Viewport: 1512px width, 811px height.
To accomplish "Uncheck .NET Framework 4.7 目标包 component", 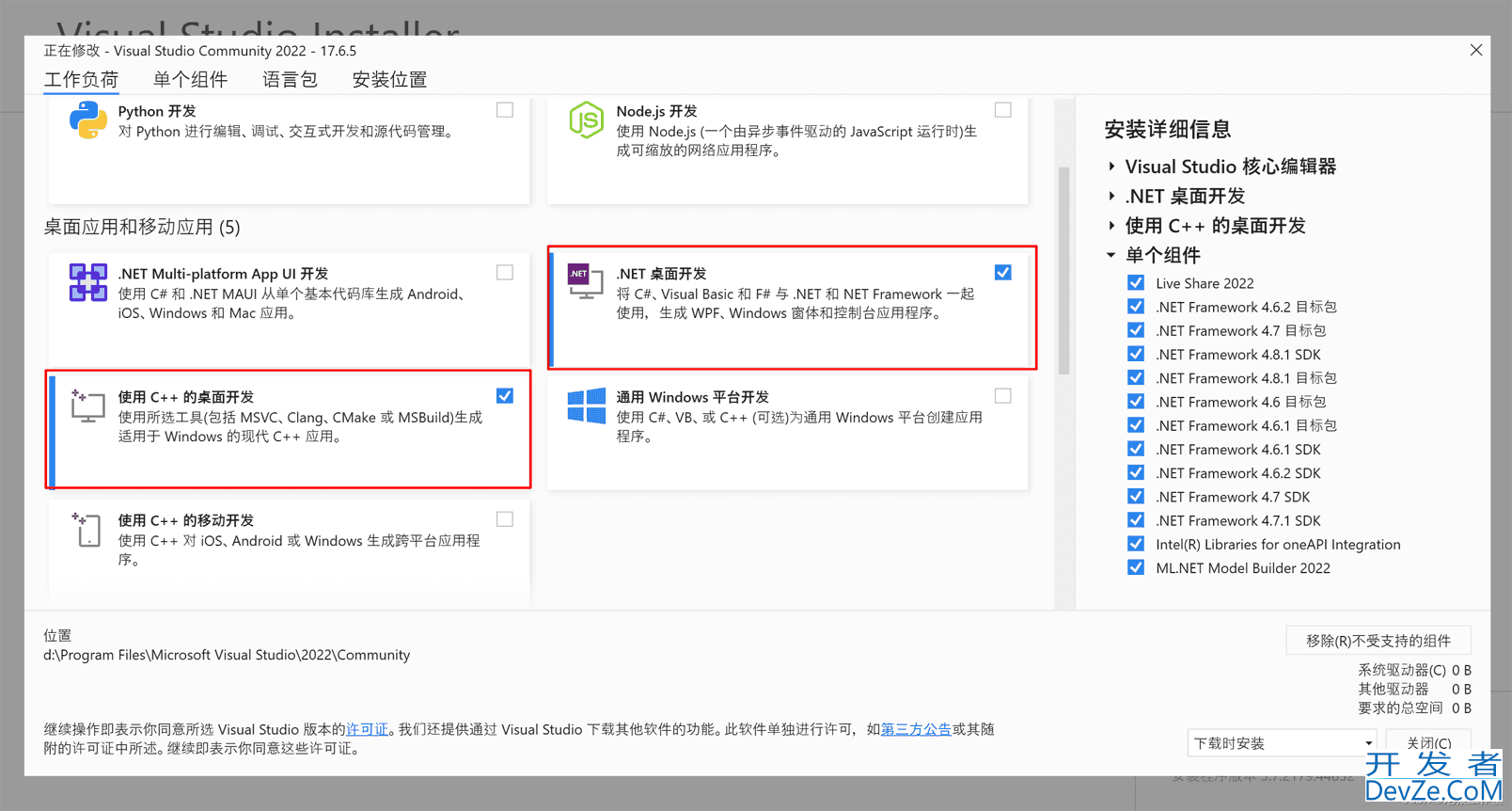I will (x=1136, y=330).
